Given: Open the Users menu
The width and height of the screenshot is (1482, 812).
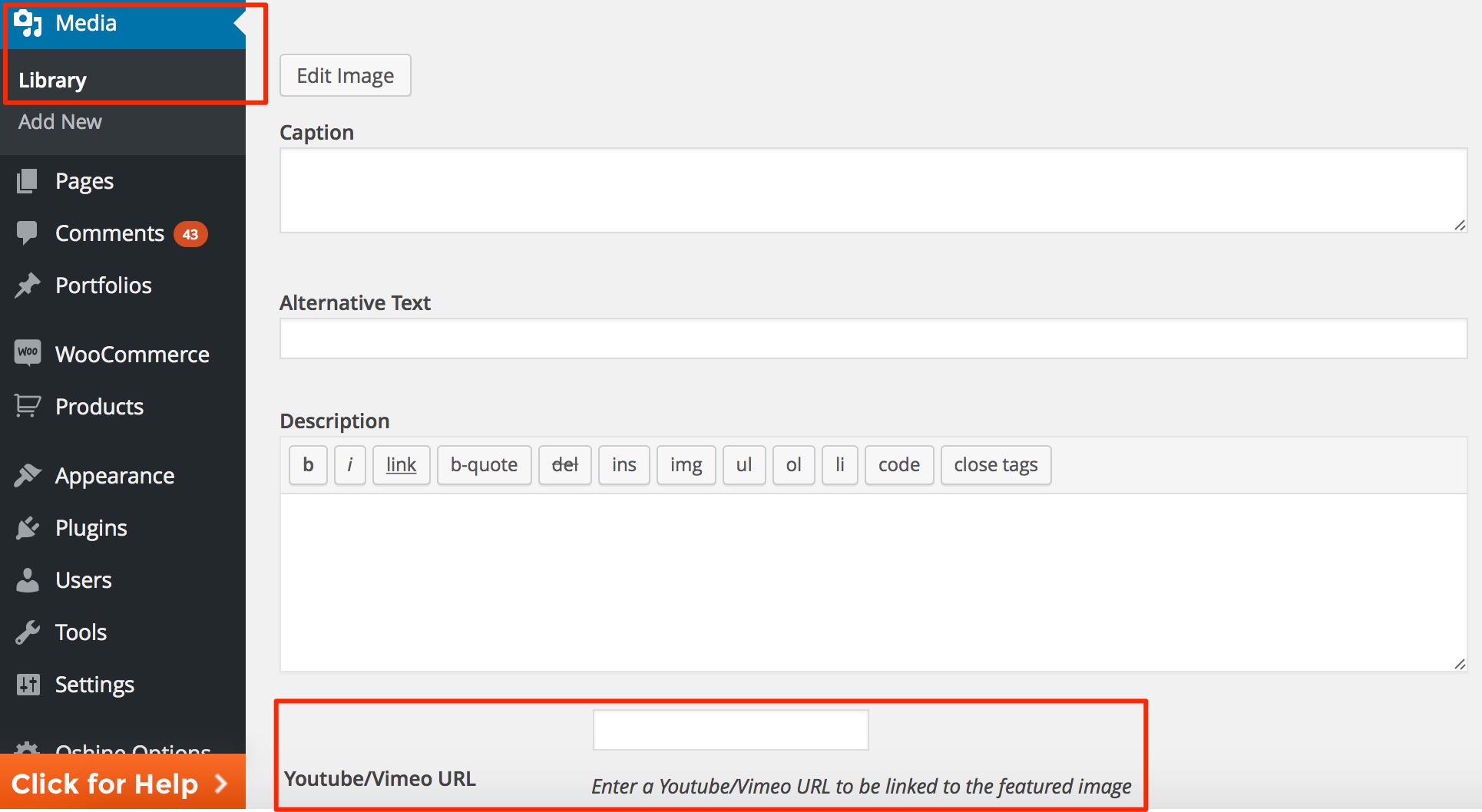Looking at the screenshot, I should point(83,580).
